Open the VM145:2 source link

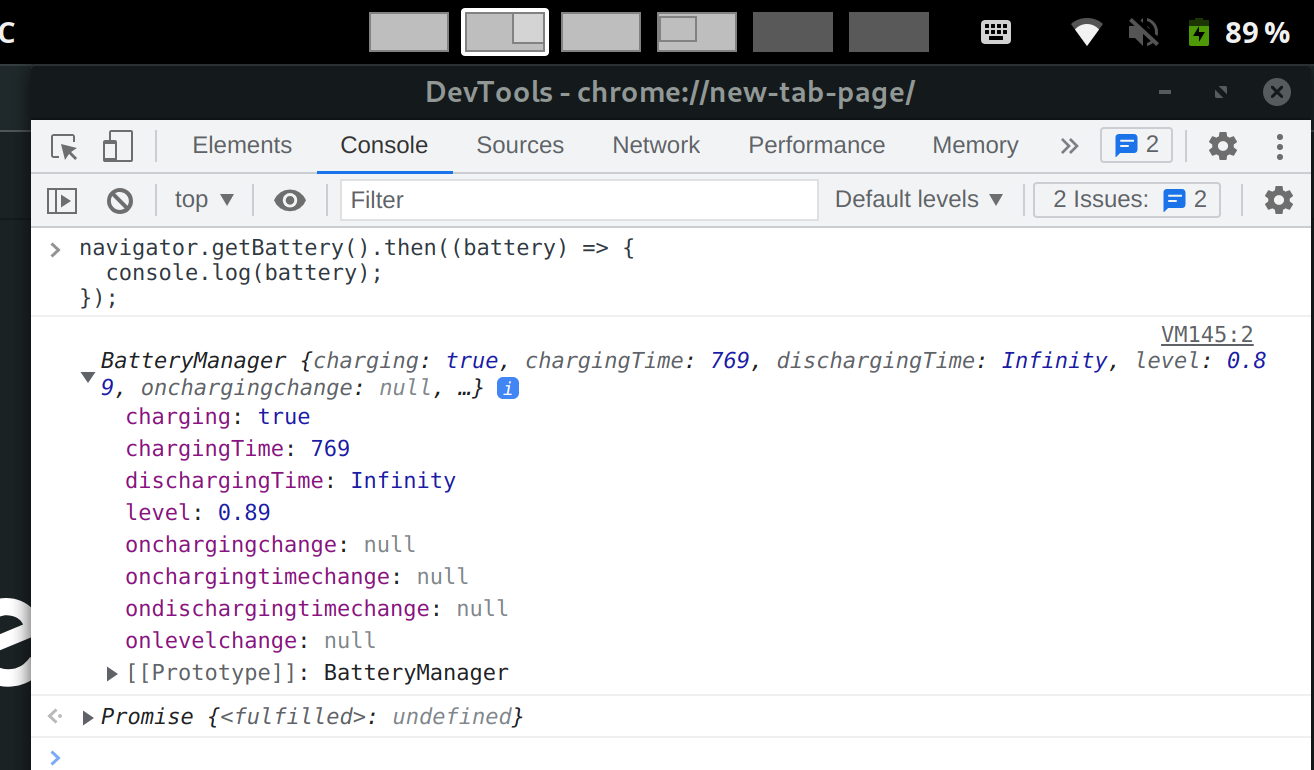pyautogui.click(x=1206, y=335)
